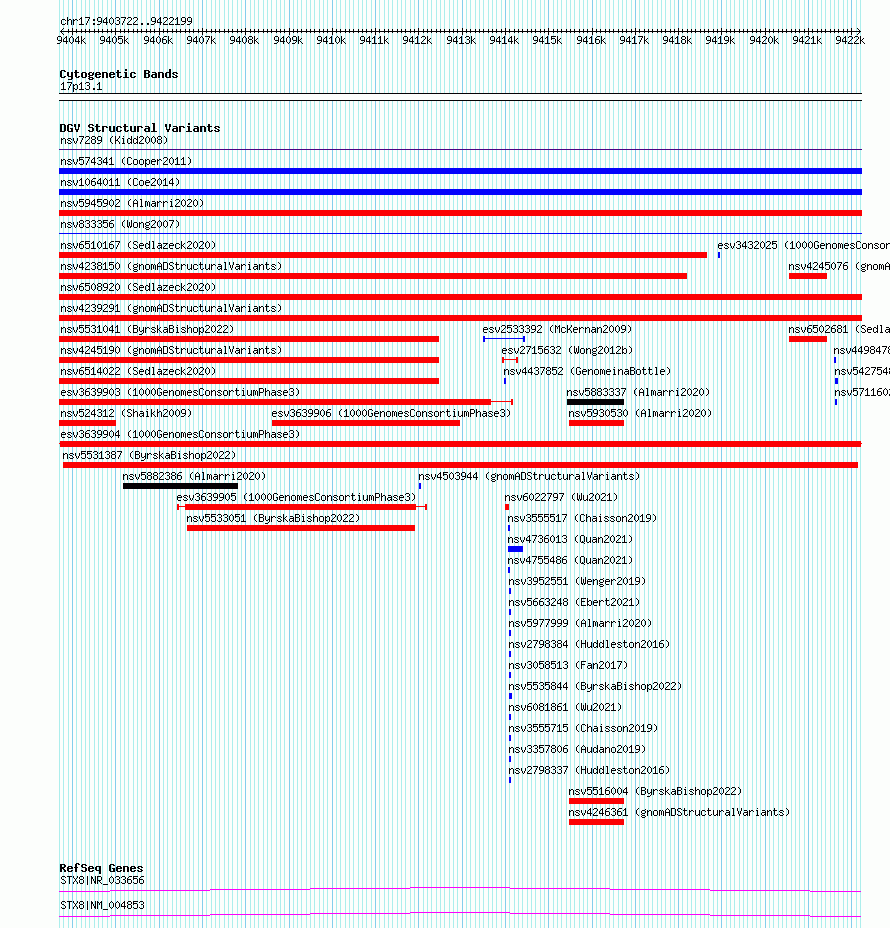Click the 9421k ruler position label
This screenshot has width=890, height=928.
coord(807,40)
